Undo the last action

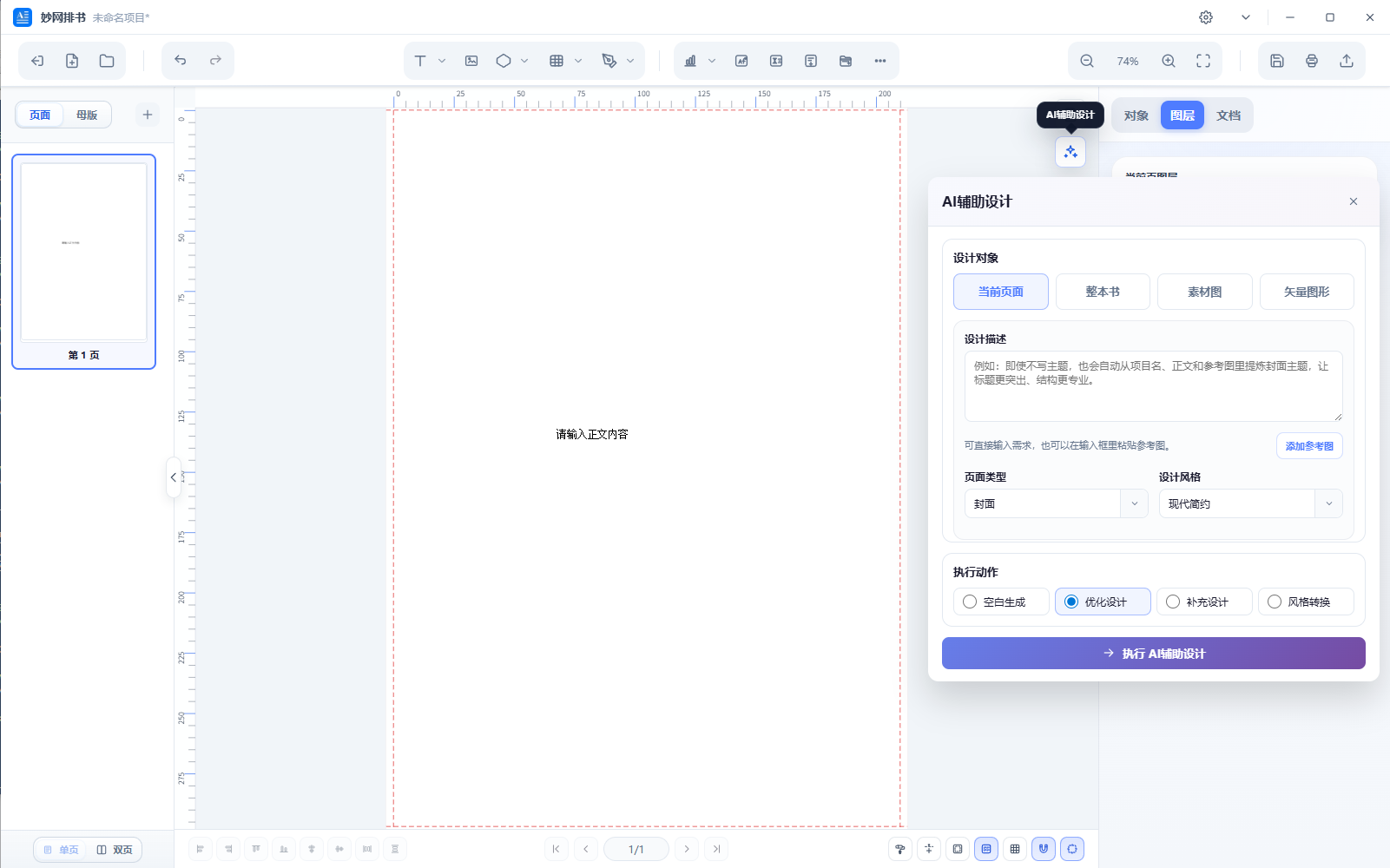(181, 61)
